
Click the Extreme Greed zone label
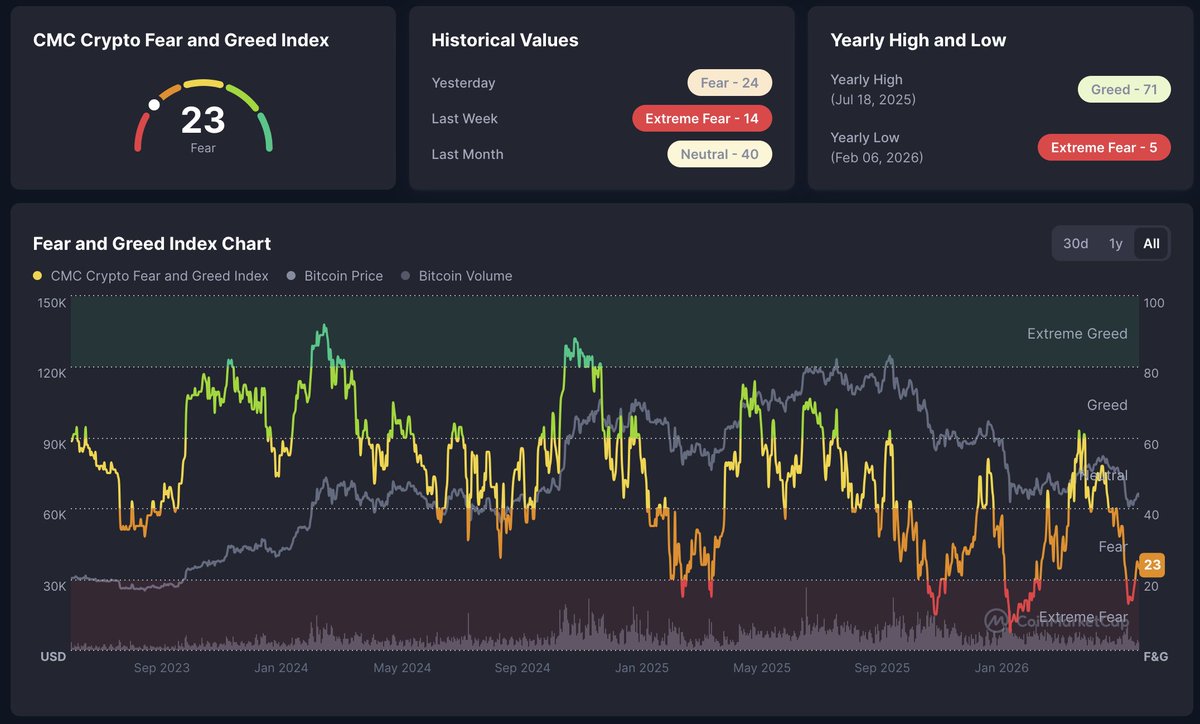(x=1077, y=334)
